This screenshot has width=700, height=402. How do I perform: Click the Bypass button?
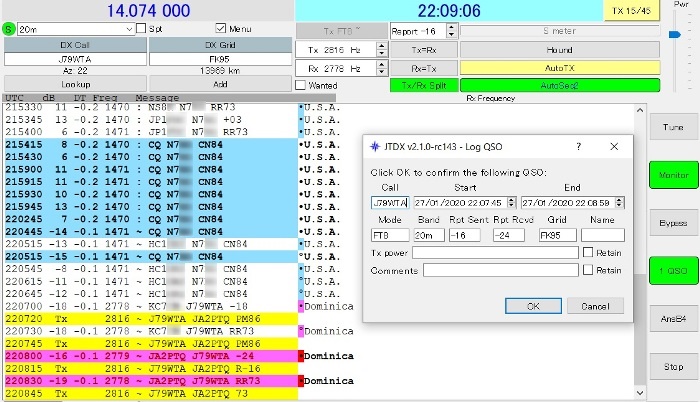click(x=674, y=223)
